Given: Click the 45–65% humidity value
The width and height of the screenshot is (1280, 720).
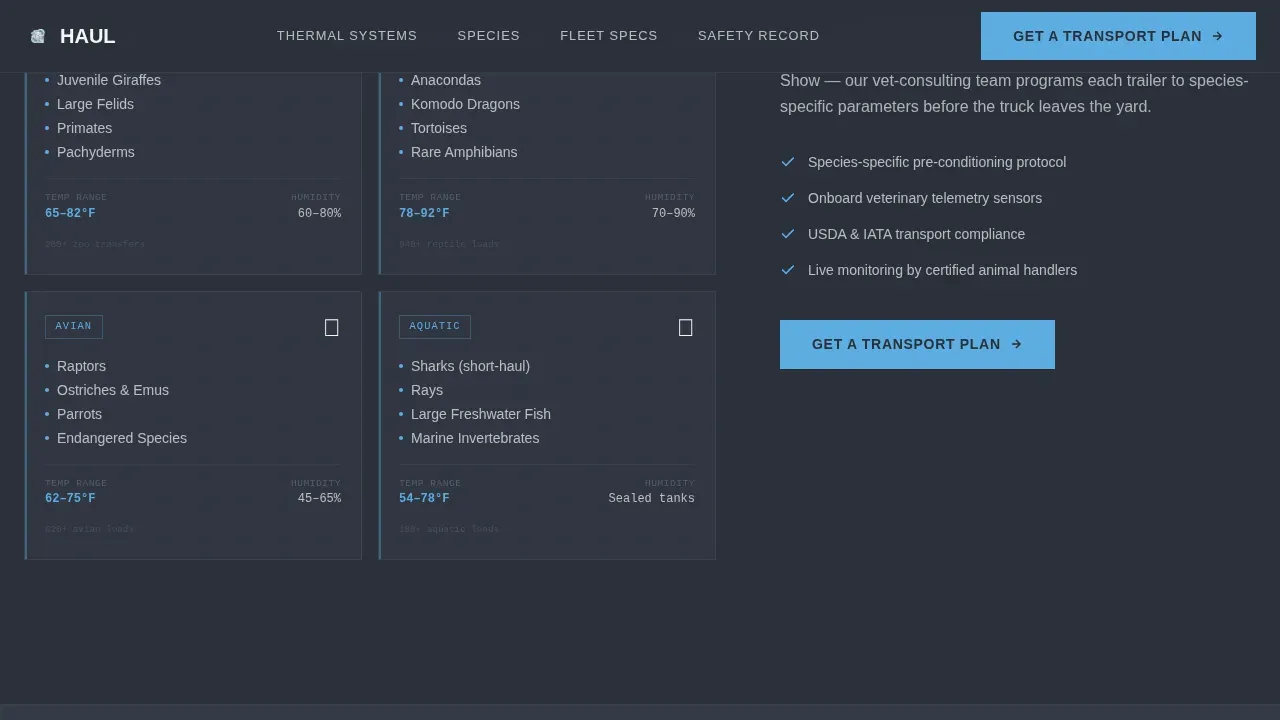Looking at the screenshot, I should pyautogui.click(x=319, y=499).
